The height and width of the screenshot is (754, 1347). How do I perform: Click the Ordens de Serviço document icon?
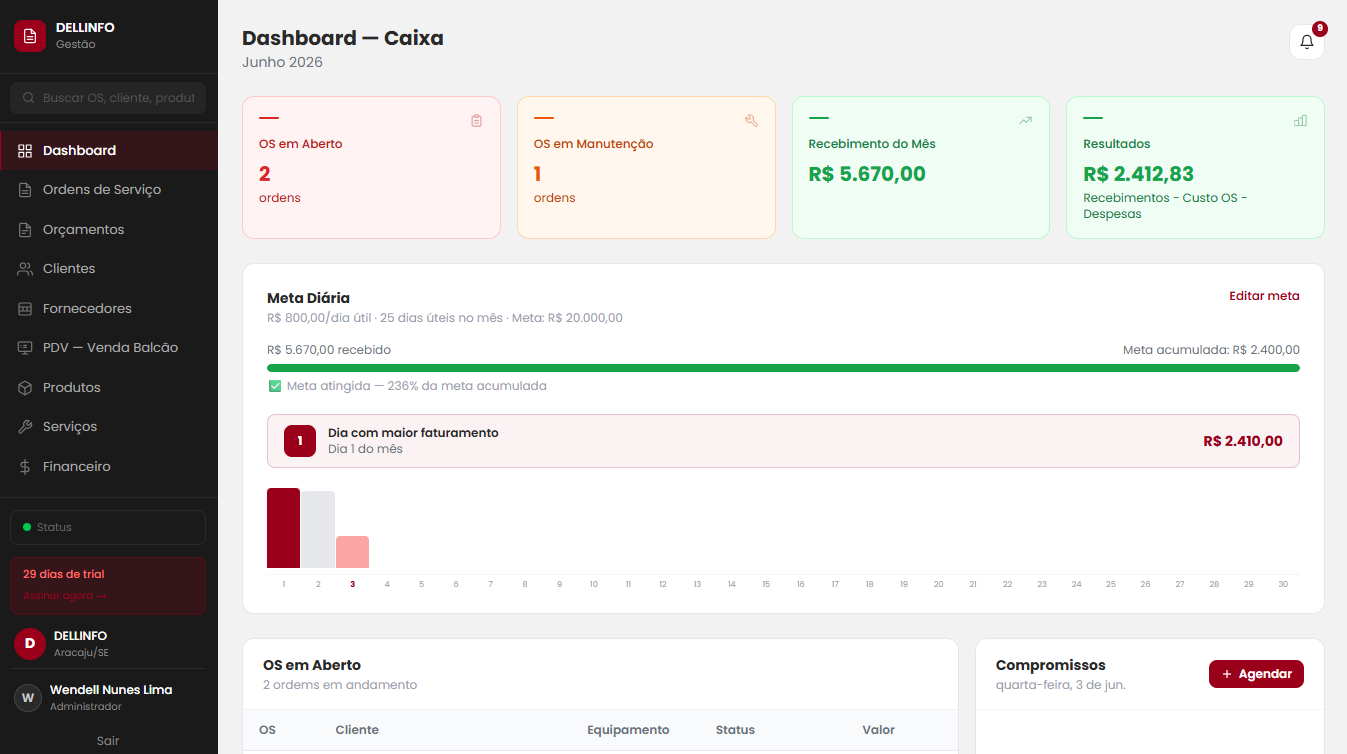tap(25, 190)
